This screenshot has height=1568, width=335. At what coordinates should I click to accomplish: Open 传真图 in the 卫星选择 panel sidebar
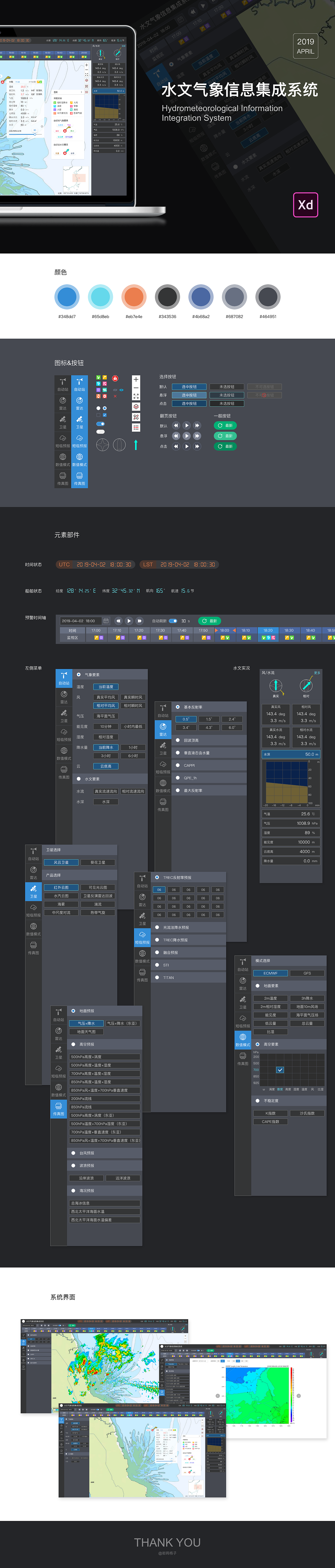click(x=33, y=948)
